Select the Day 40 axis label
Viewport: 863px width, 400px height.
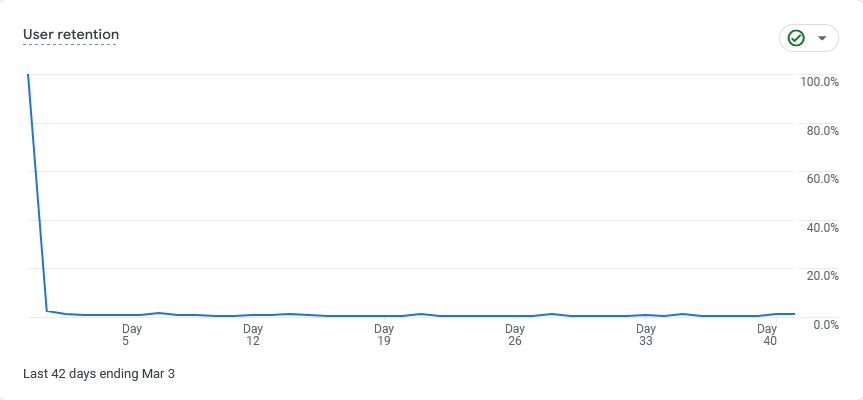767,334
